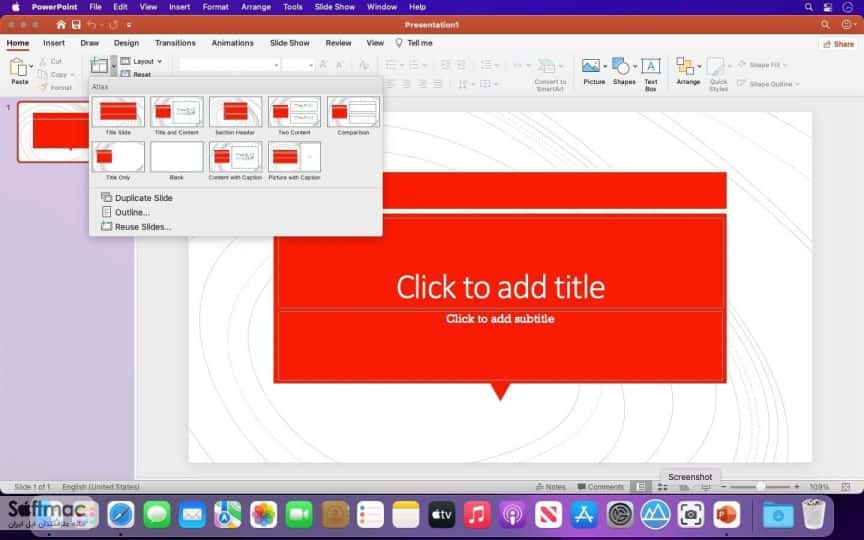Click the Reset slide icon

[126, 74]
